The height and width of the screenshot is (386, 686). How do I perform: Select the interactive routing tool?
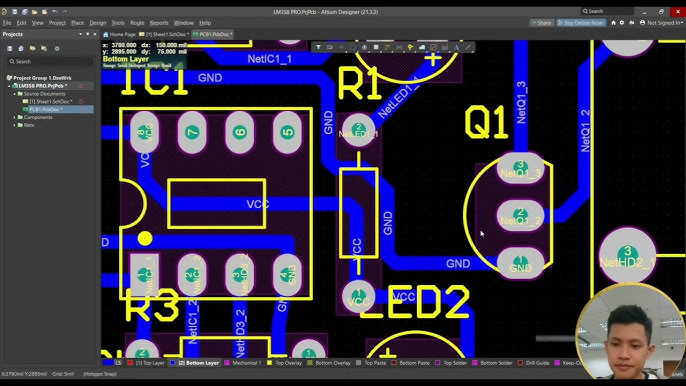coord(388,47)
